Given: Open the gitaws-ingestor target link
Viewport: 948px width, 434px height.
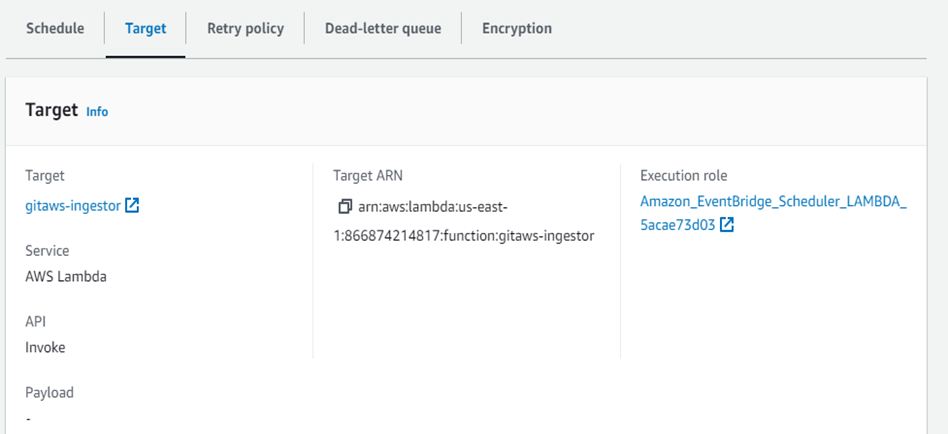Looking at the screenshot, I should point(73,206).
